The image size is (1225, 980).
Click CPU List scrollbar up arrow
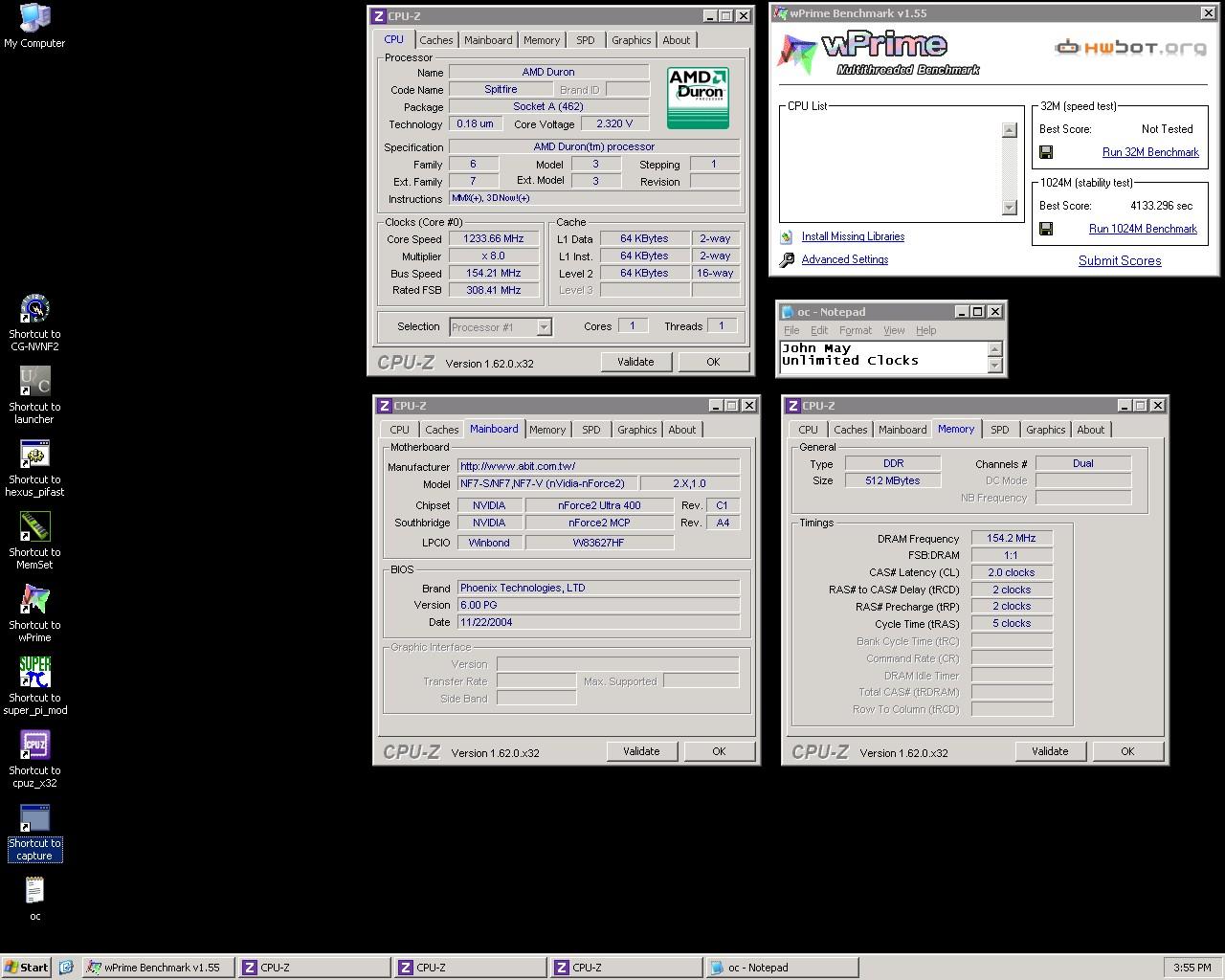[x=1009, y=130]
